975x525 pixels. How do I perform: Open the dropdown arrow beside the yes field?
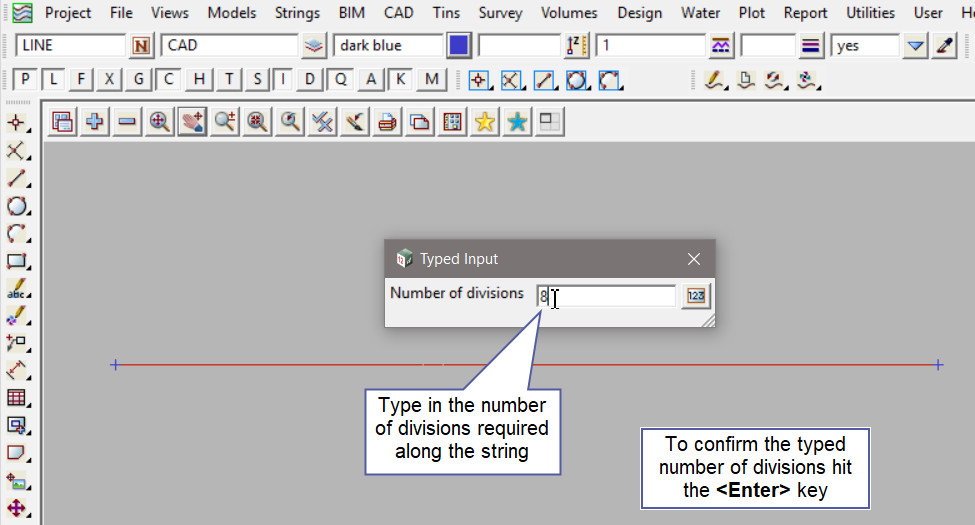pyautogui.click(x=916, y=46)
